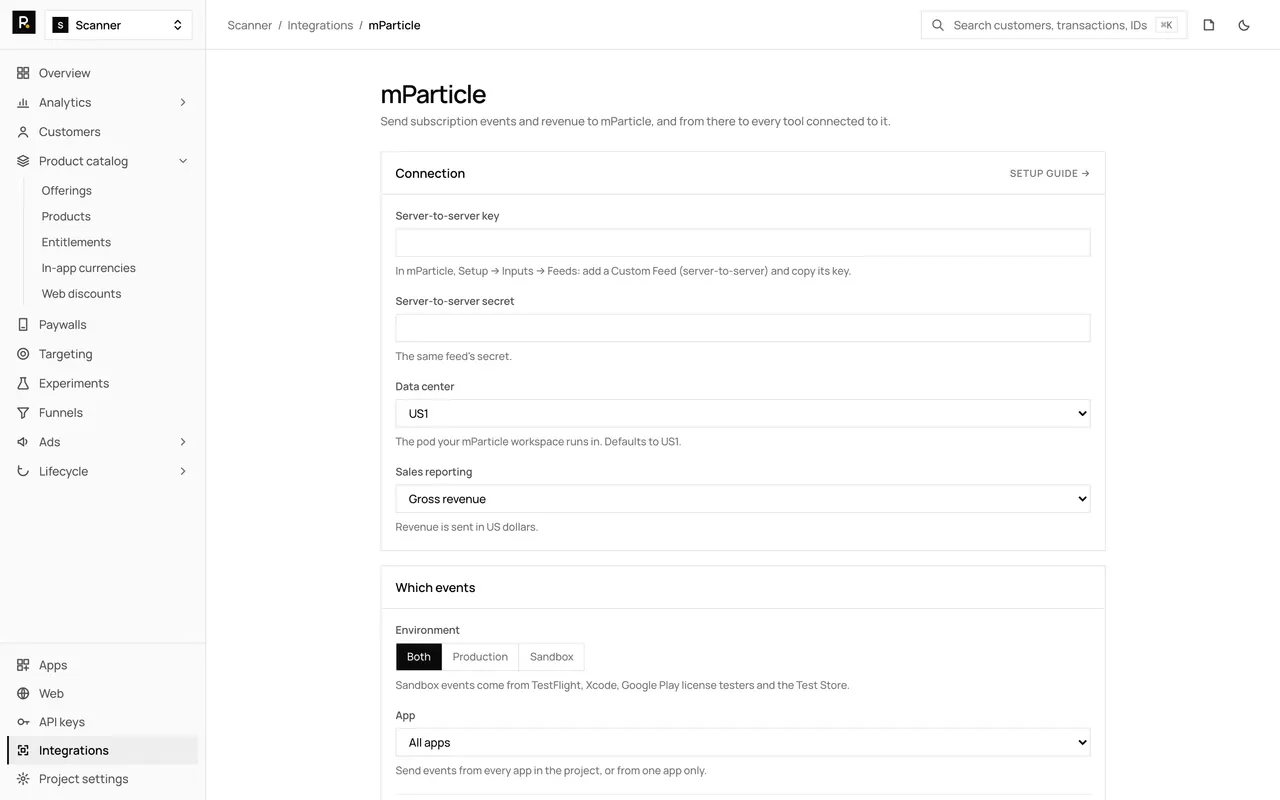Image resolution: width=1280 pixels, height=800 pixels.
Task: Click the Funnels filter icon
Action: 23,413
